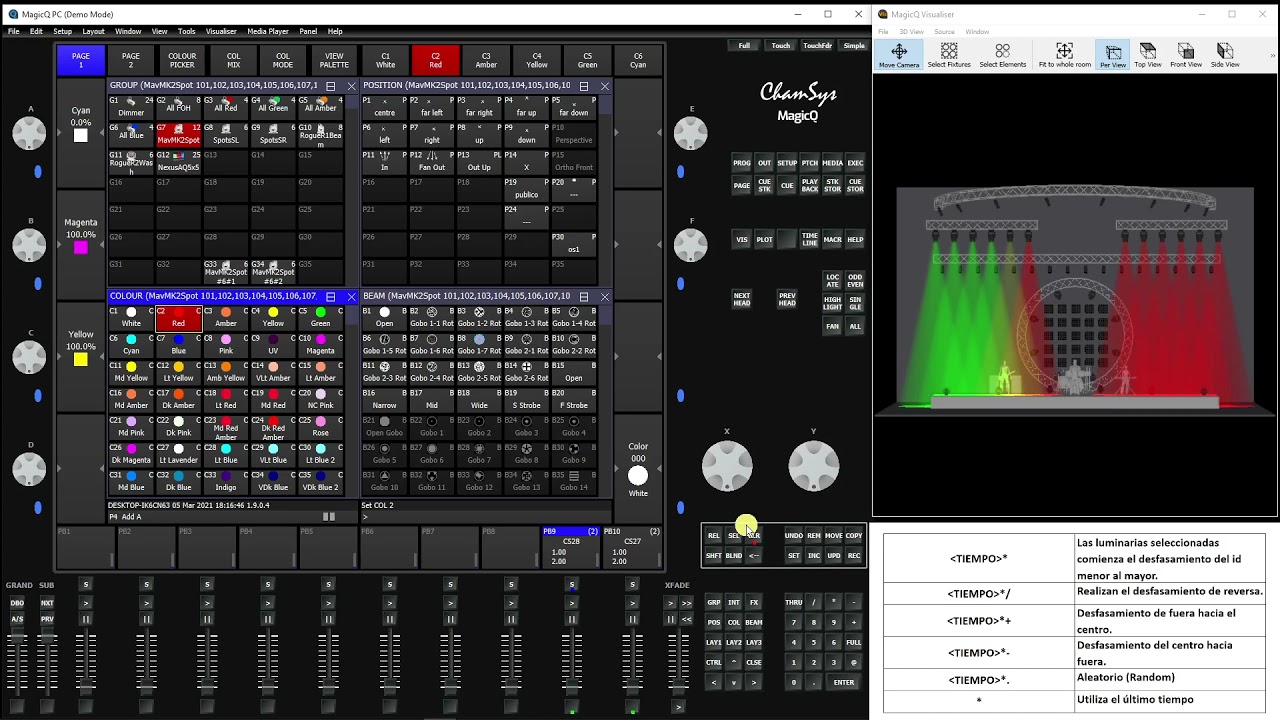The width and height of the screenshot is (1280, 720).
Task: Switch the Visualiser to Side View
Action: tap(1224, 55)
